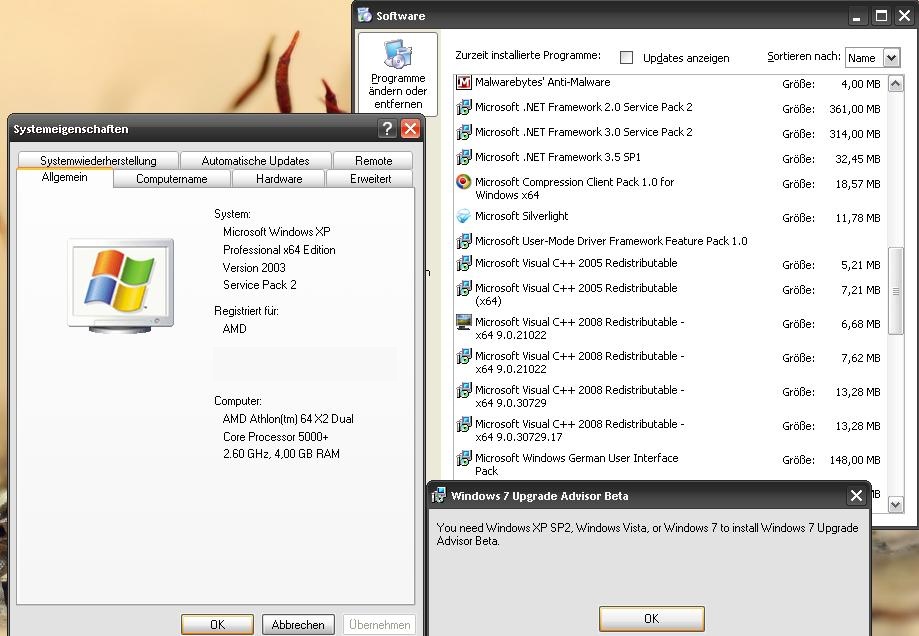Click the Microsoft Silverlight icon
This screenshot has height=636, width=919.
coord(464,216)
